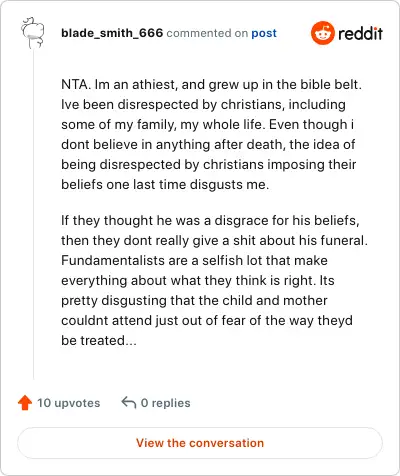This screenshot has width=400, height=476.
Task: Upvote using the orange arrow icon
Action: (x=25, y=403)
